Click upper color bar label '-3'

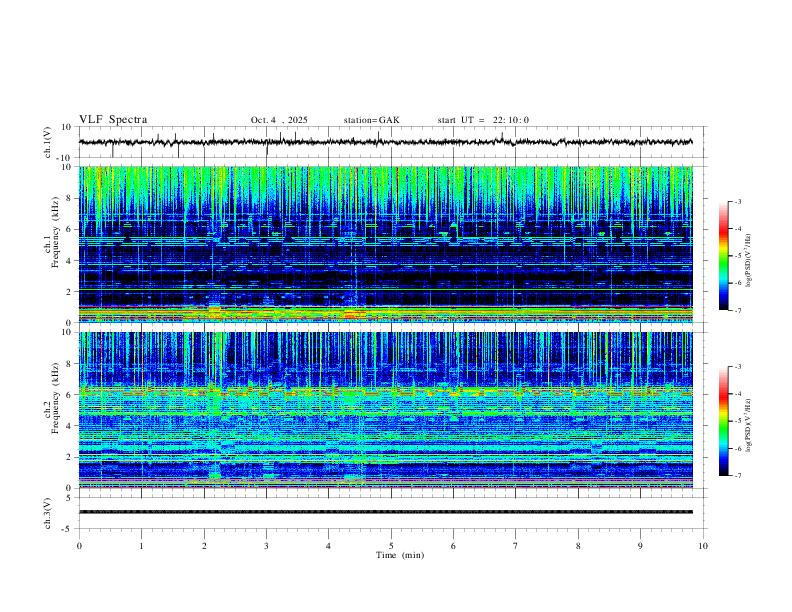pos(738,201)
